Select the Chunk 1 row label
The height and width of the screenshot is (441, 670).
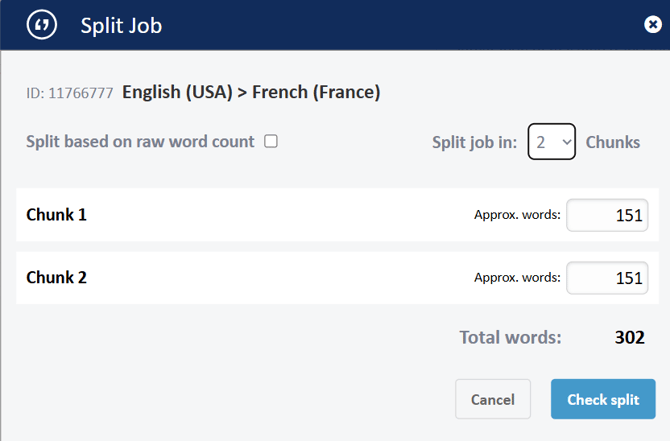pyautogui.click(x=57, y=215)
